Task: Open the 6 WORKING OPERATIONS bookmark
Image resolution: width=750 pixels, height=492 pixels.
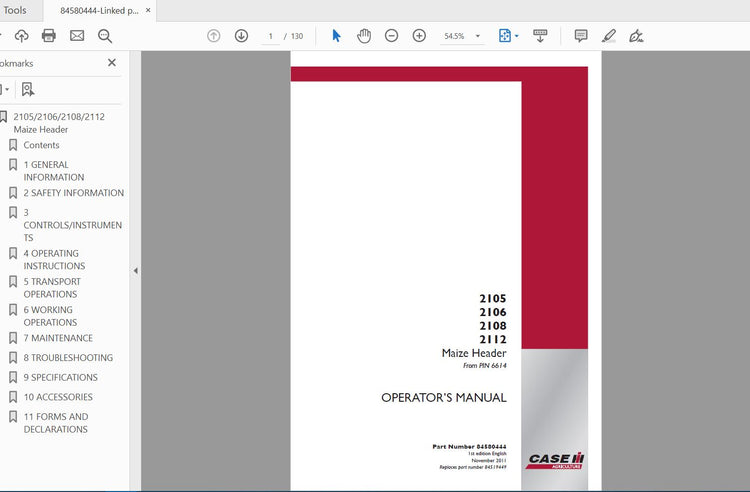Action: click(x=50, y=316)
